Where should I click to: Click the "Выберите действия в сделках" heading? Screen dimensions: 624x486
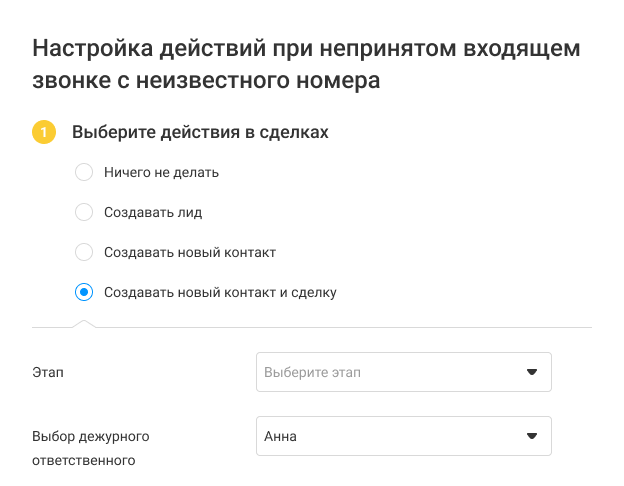click(x=200, y=132)
